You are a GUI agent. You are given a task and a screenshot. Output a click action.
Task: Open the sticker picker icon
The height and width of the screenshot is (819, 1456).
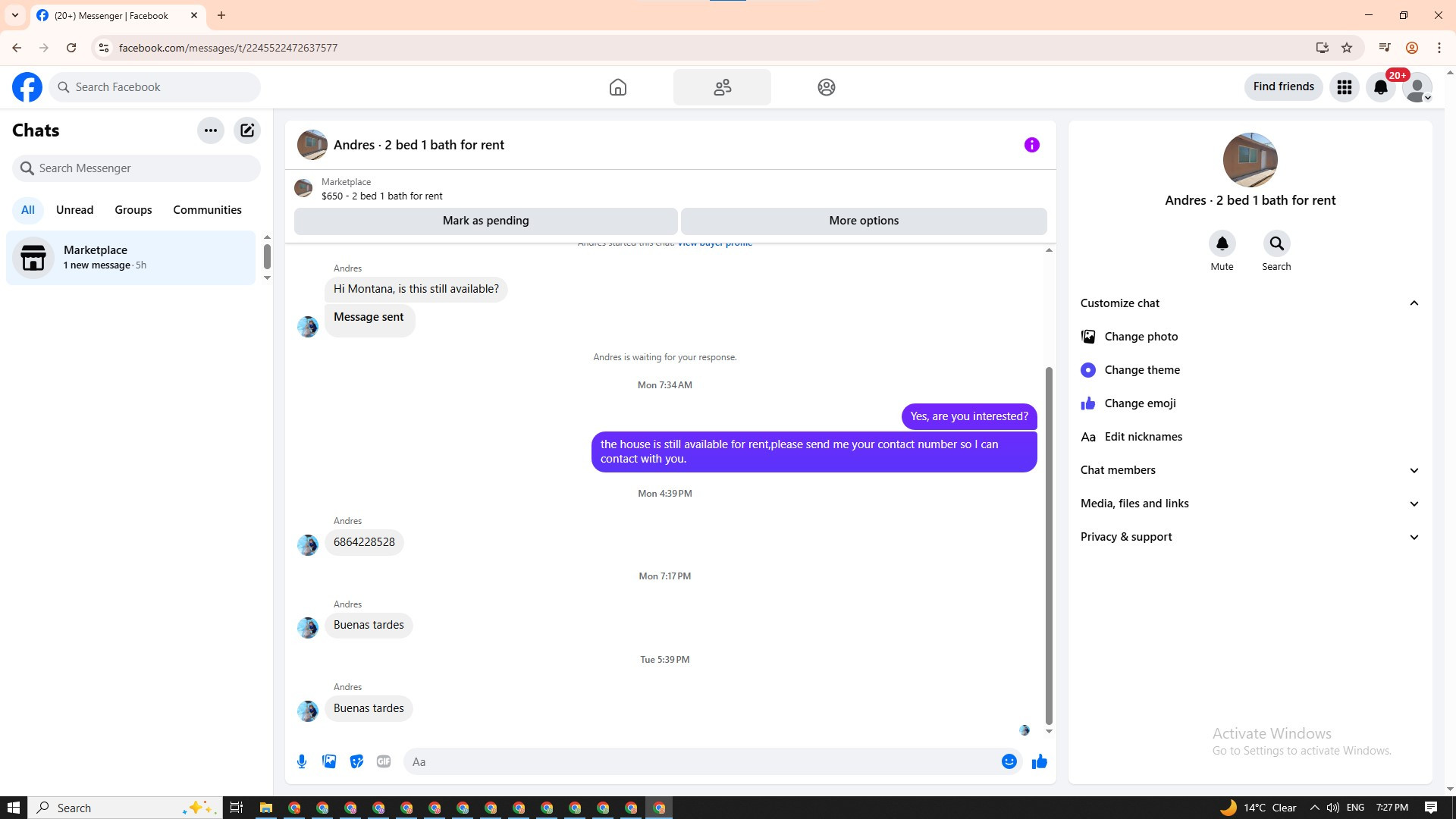[356, 761]
